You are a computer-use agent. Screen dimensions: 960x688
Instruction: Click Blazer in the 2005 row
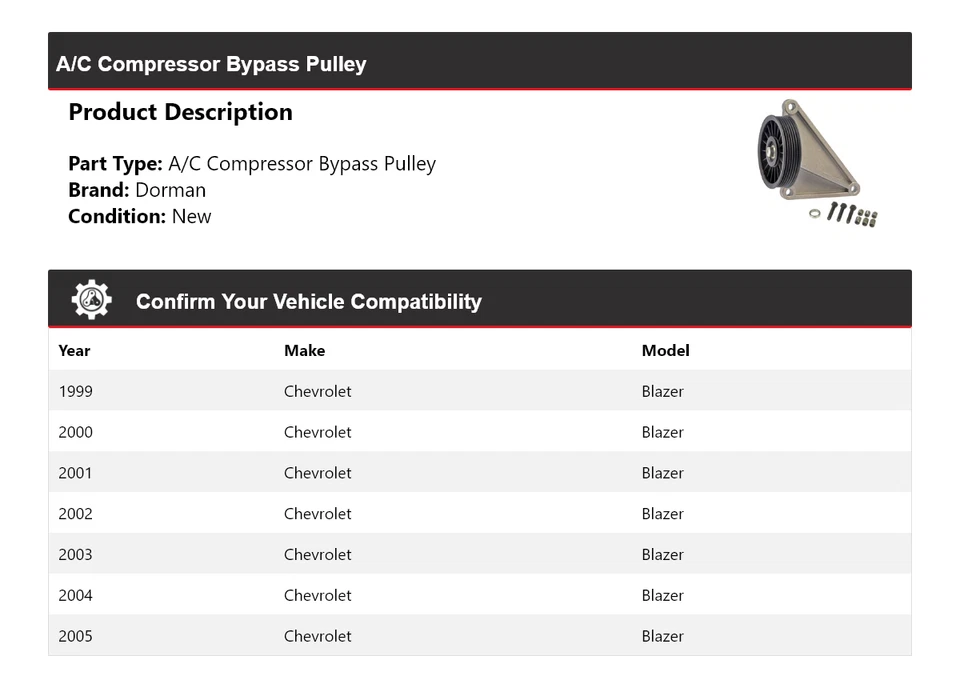coord(662,636)
